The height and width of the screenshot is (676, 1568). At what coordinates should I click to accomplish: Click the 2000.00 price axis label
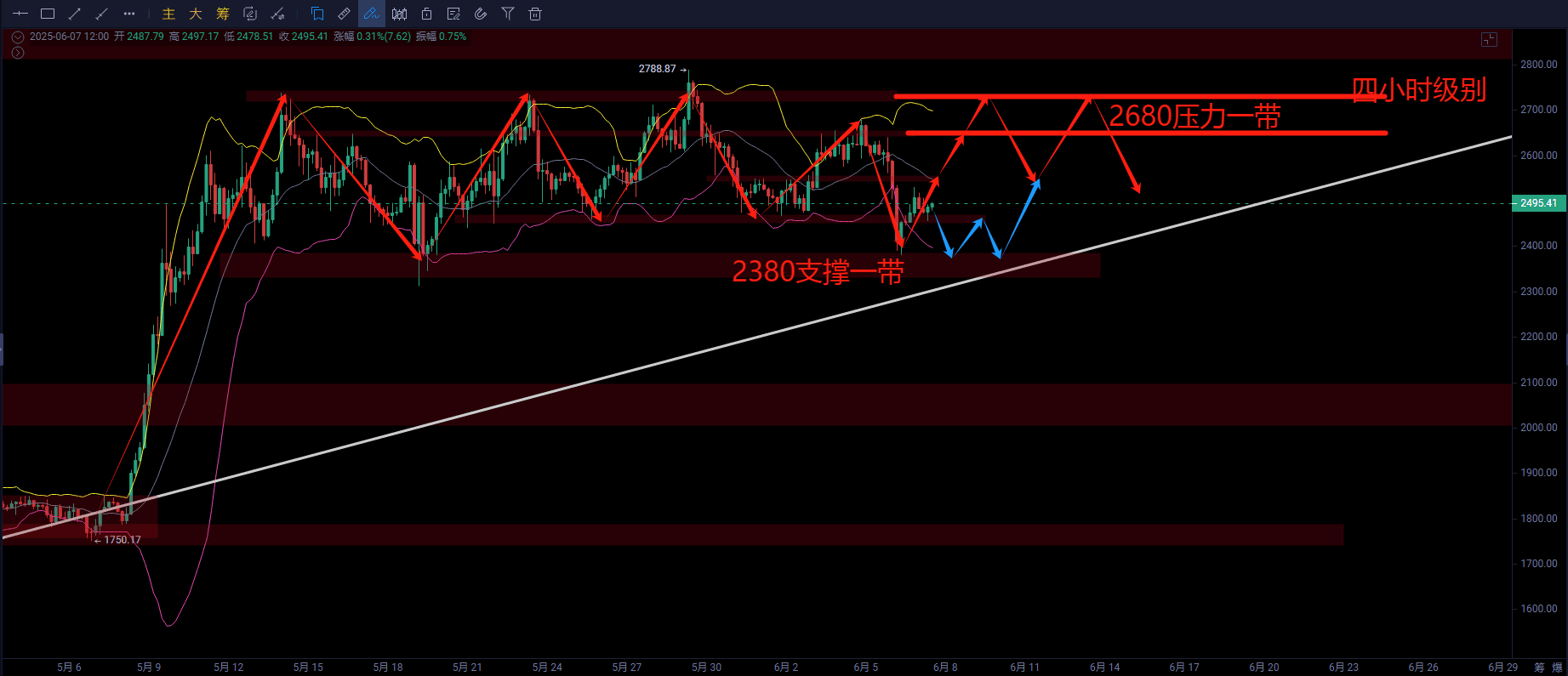1539,428
